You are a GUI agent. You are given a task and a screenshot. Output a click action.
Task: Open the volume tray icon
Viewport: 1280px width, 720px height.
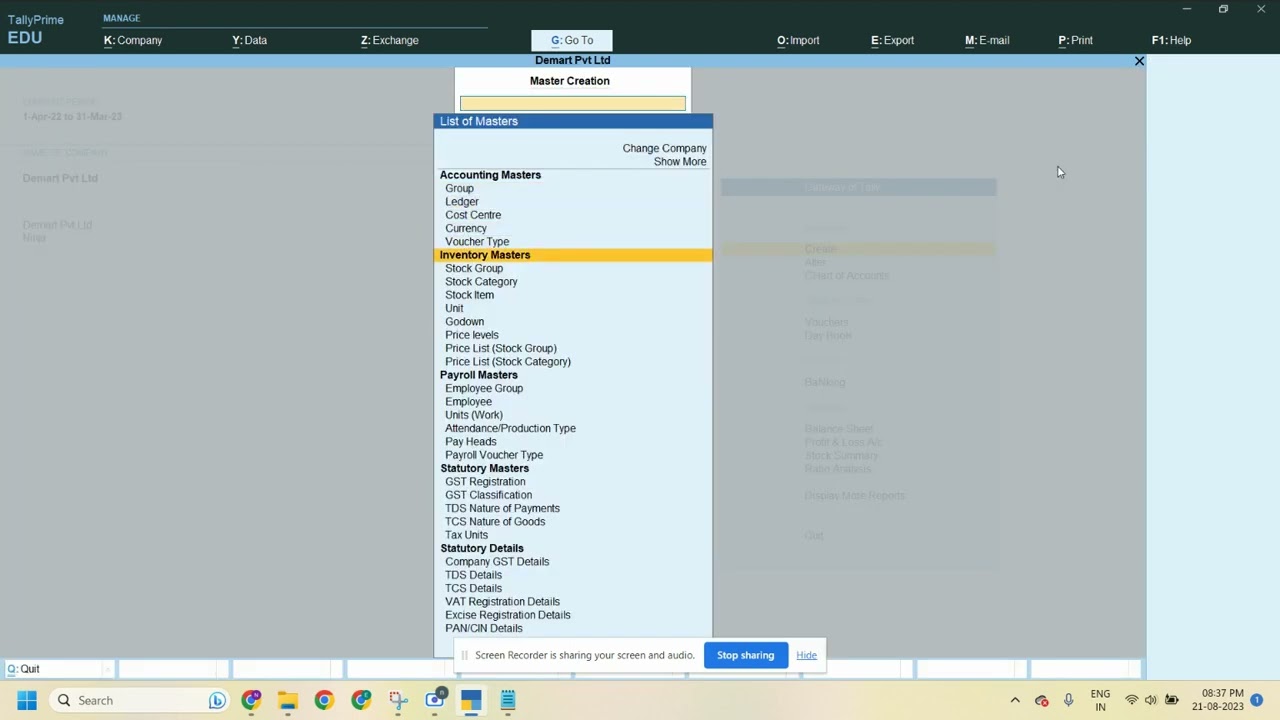tap(1151, 700)
